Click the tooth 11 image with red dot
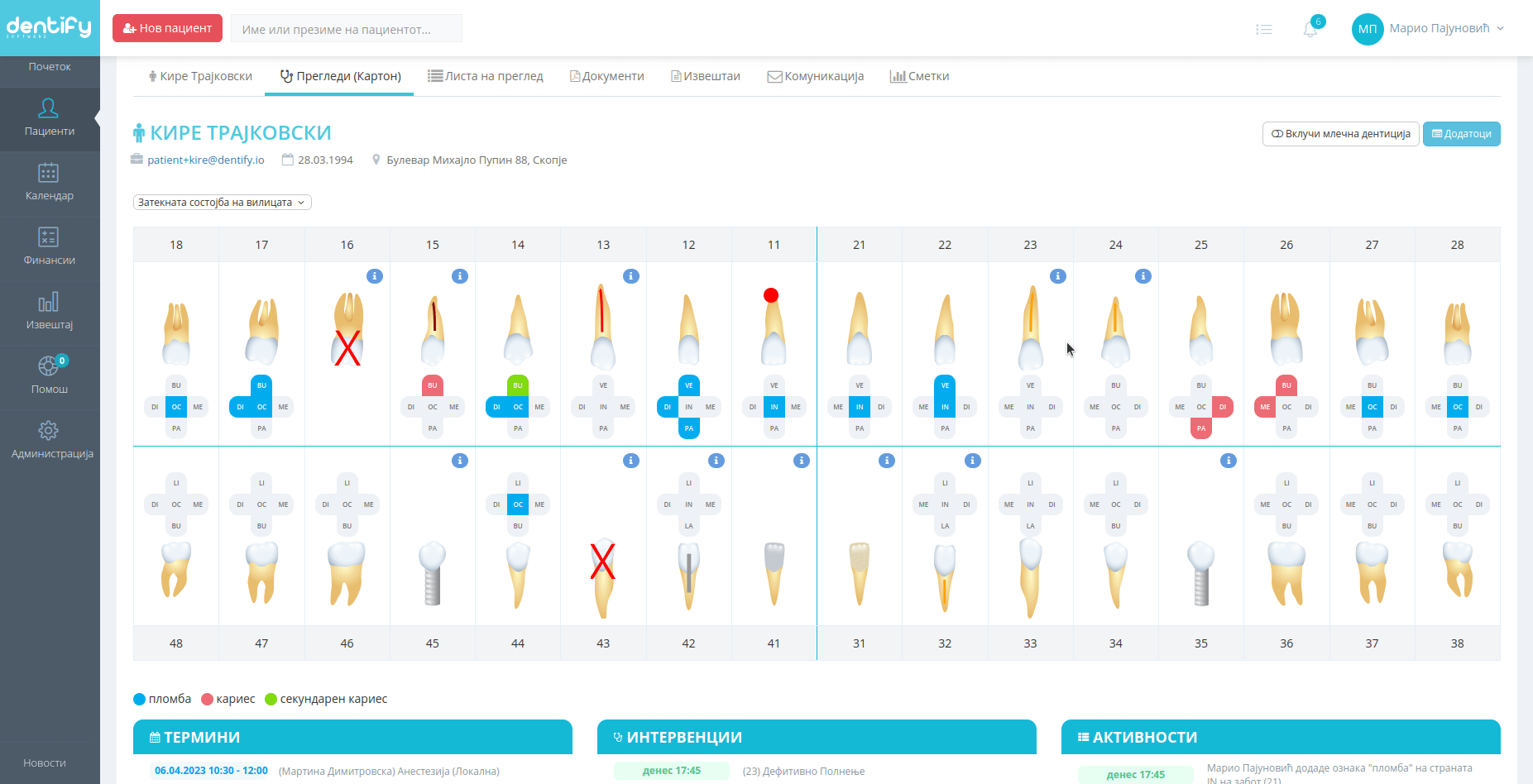Screen dimensions: 1533x784 click(774, 327)
